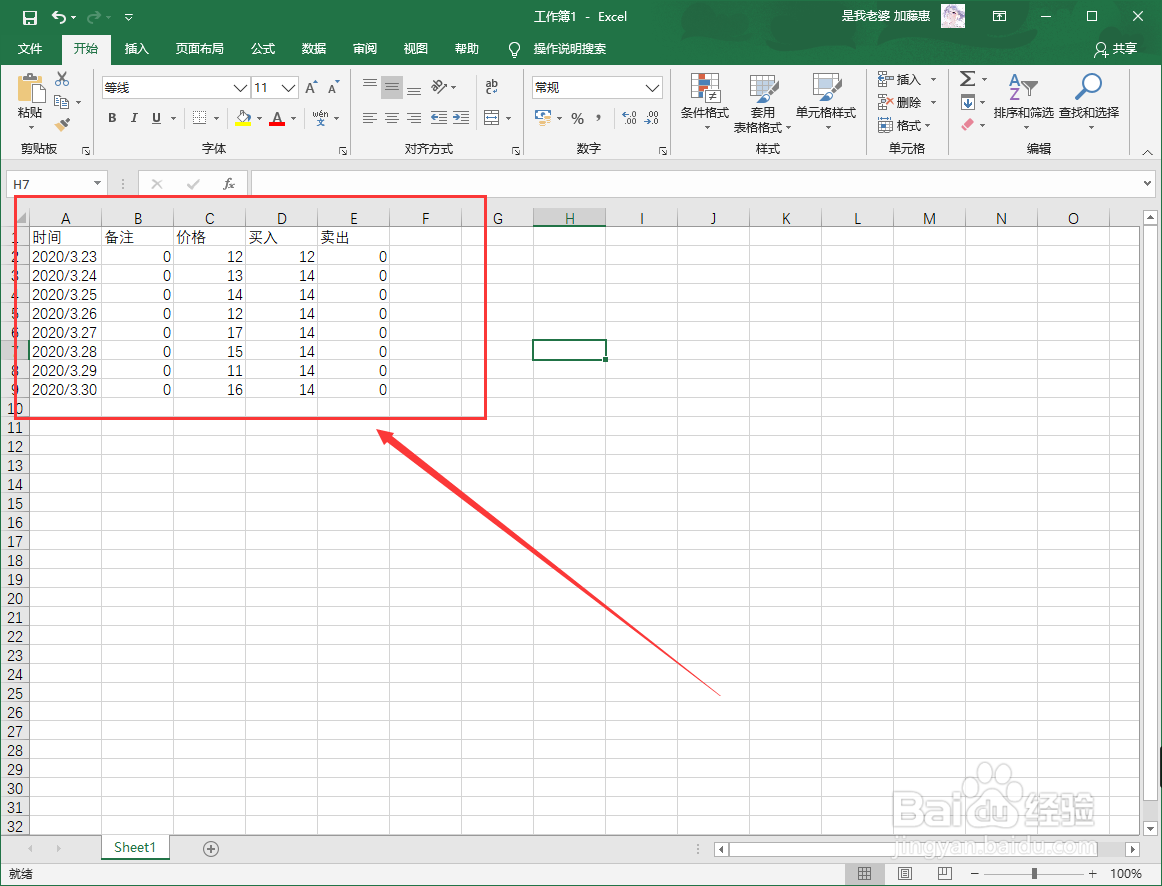Open the 视图 View tab
Screen dimensions: 1162x886
coord(416,49)
